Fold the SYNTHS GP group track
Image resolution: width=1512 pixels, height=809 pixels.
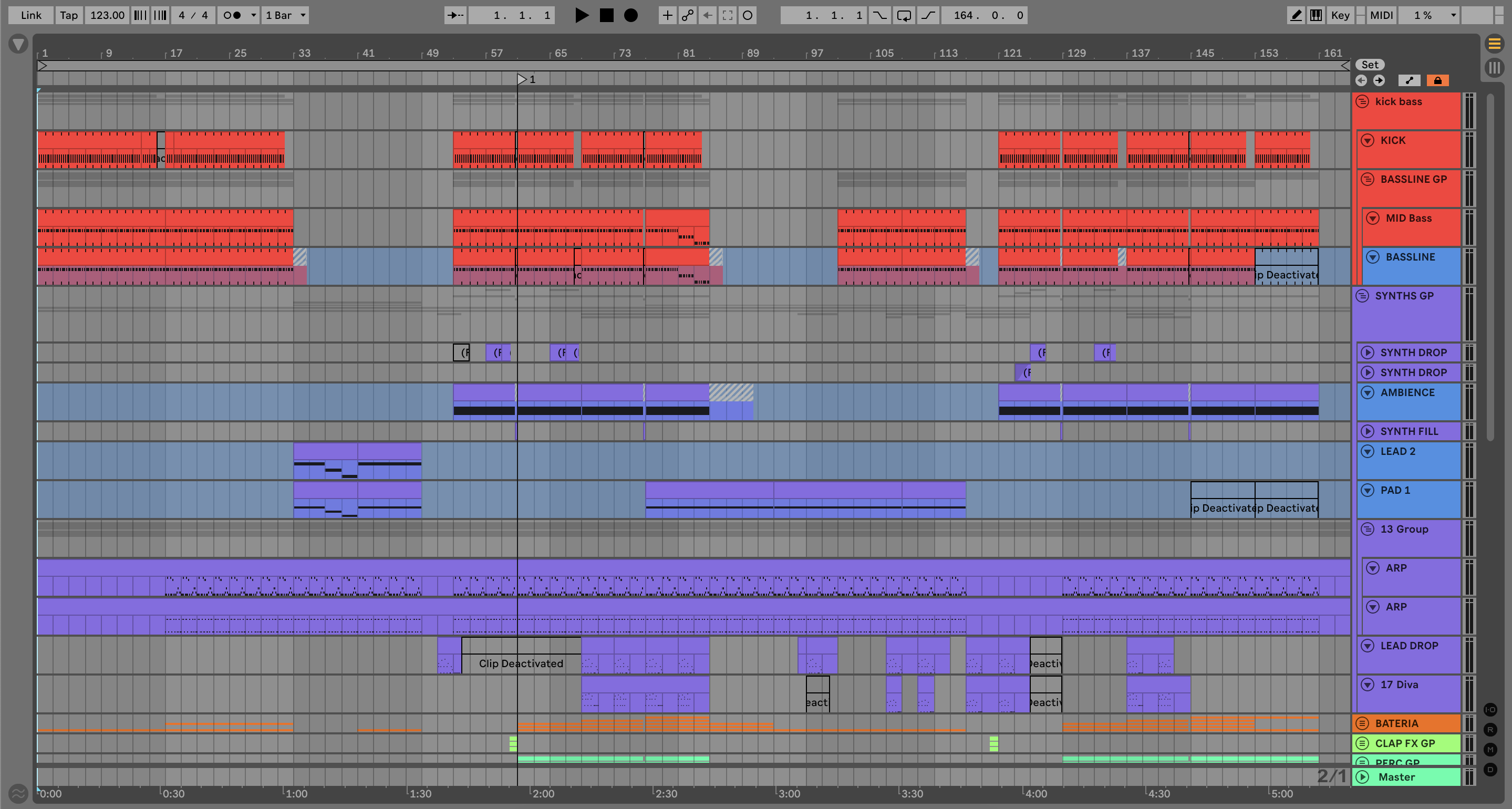[1362, 296]
